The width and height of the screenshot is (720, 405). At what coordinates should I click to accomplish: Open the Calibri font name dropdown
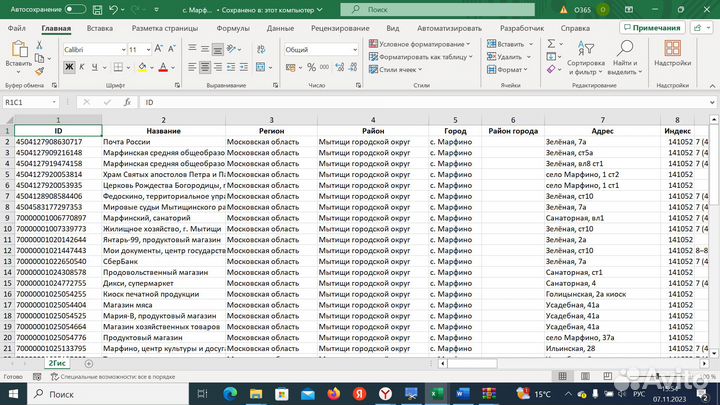[124, 49]
